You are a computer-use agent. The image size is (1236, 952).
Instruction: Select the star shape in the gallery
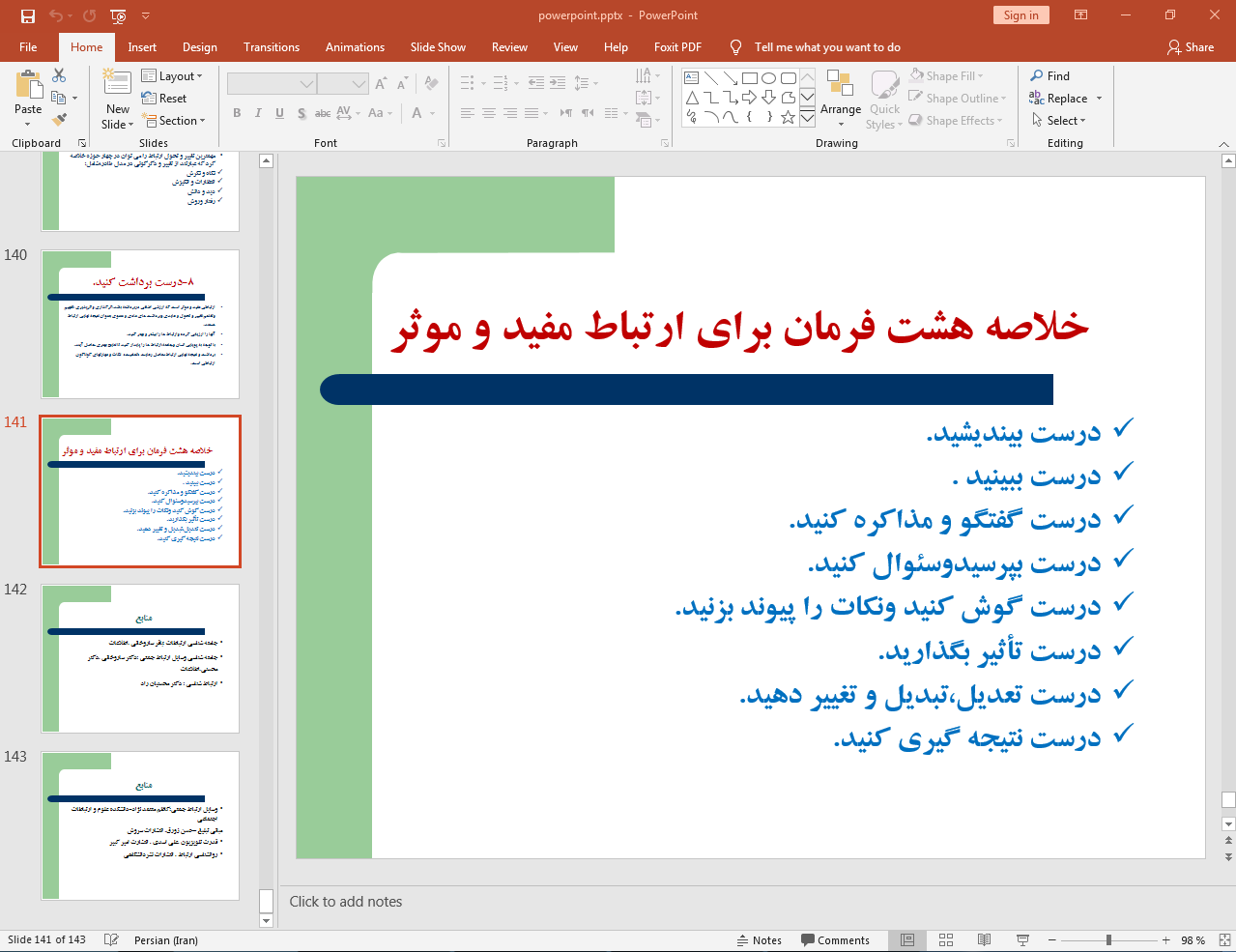[788, 117]
